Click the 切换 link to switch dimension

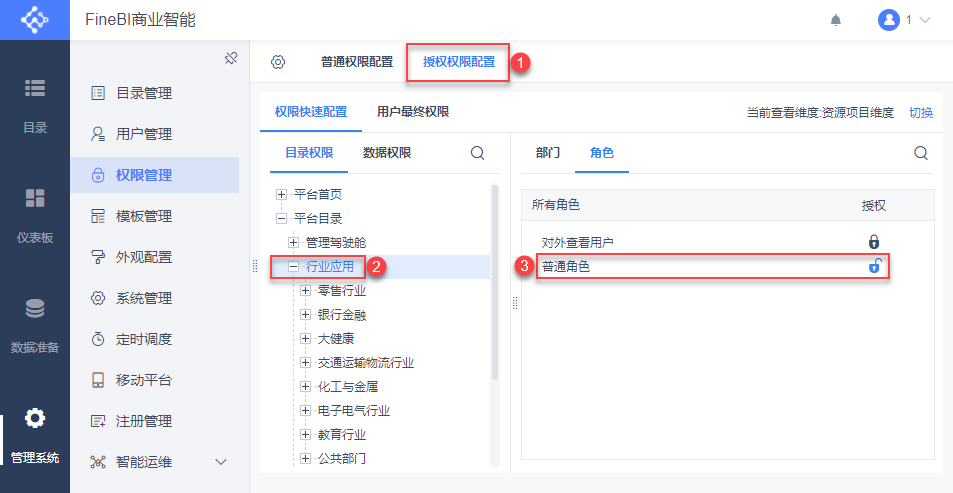[x=921, y=112]
